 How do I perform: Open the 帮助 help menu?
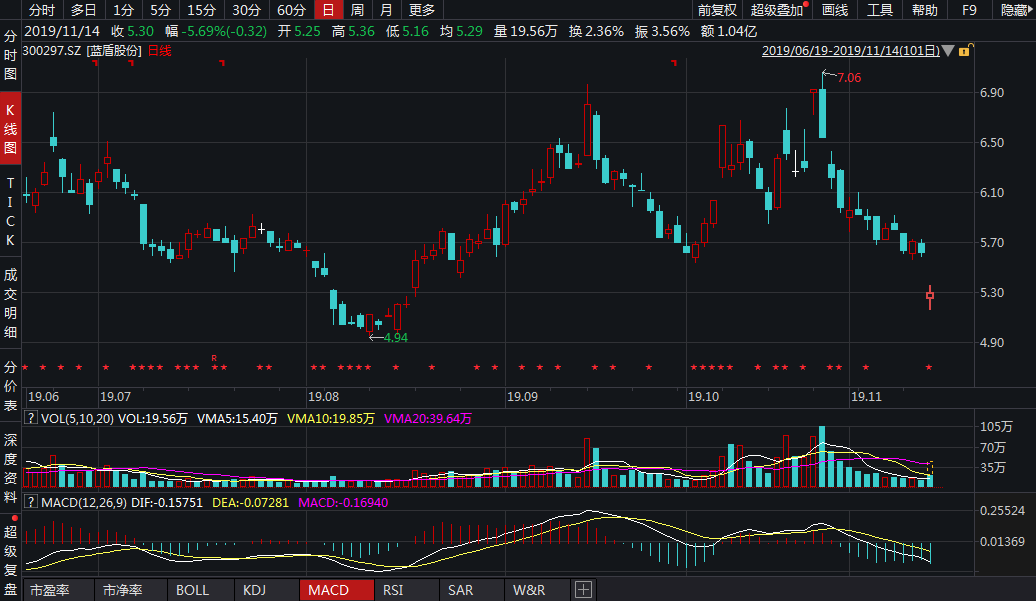(x=924, y=10)
